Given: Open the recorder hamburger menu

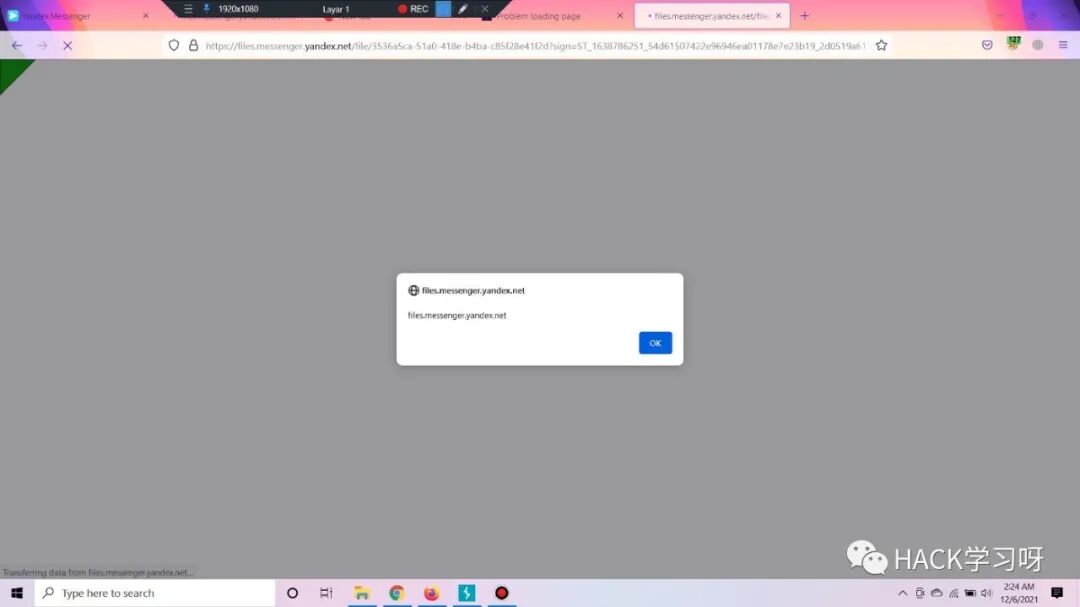Looking at the screenshot, I should [x=188, y=9].
